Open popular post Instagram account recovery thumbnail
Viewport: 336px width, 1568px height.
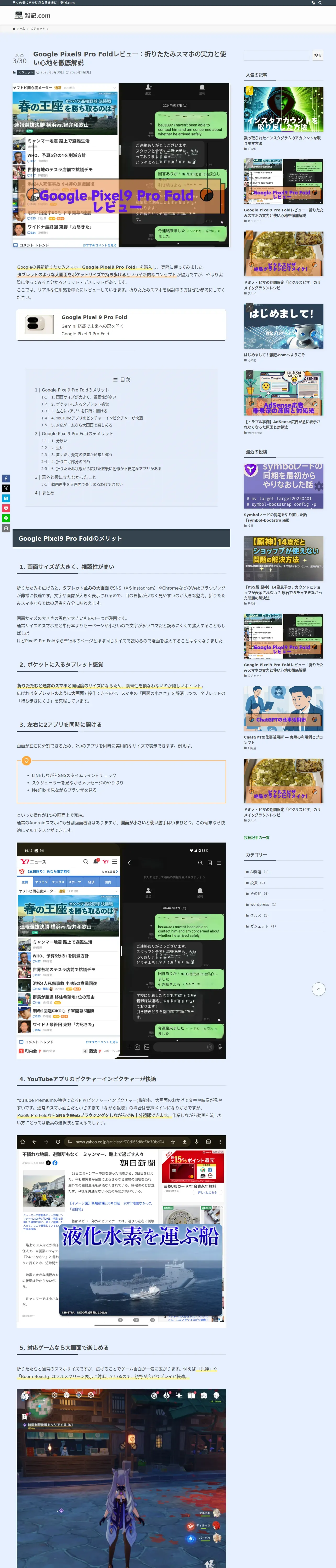tap(284, 109)
